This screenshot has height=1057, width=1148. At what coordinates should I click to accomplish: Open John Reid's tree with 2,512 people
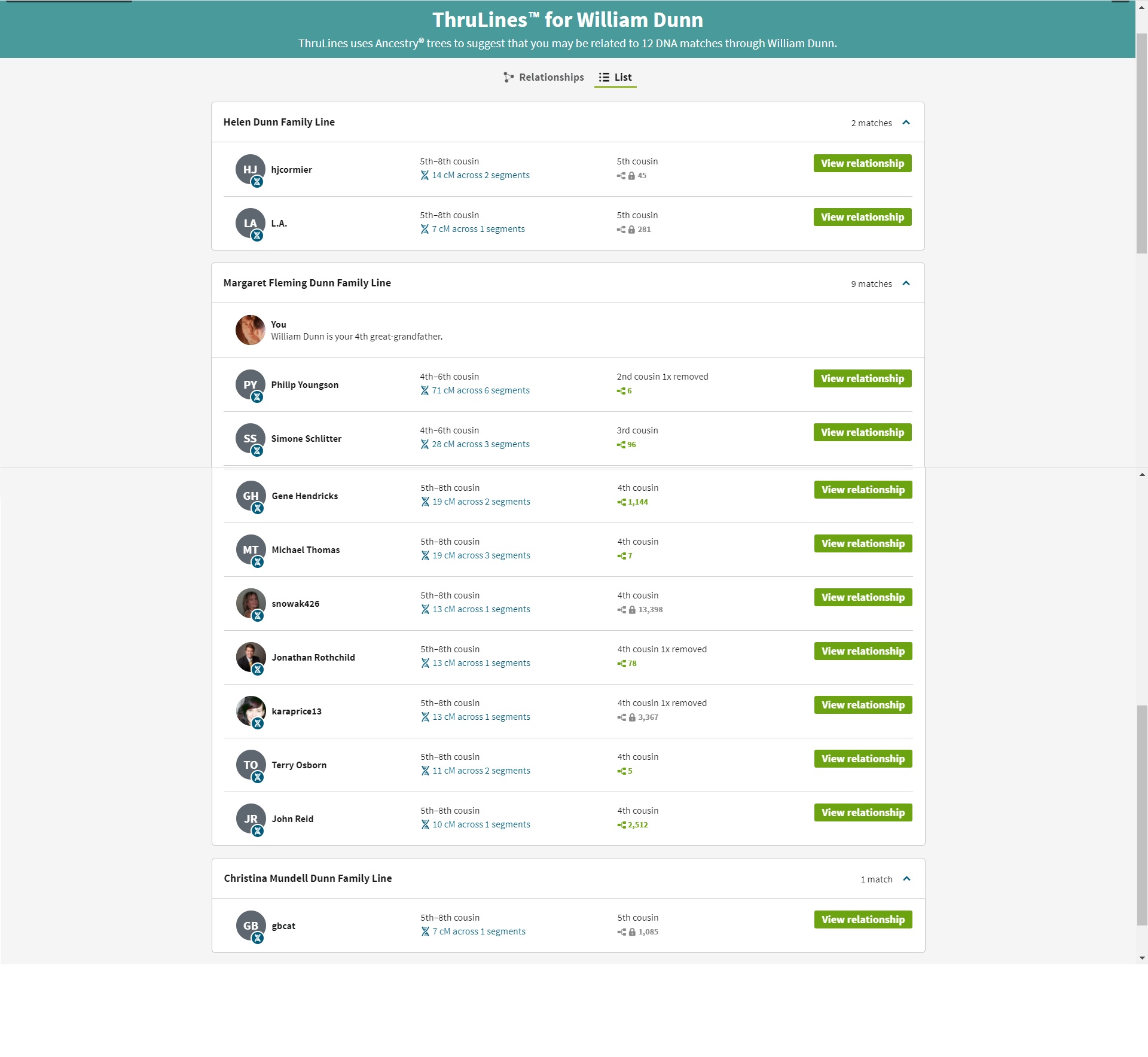pyautogui.click(x=633, y=825)
